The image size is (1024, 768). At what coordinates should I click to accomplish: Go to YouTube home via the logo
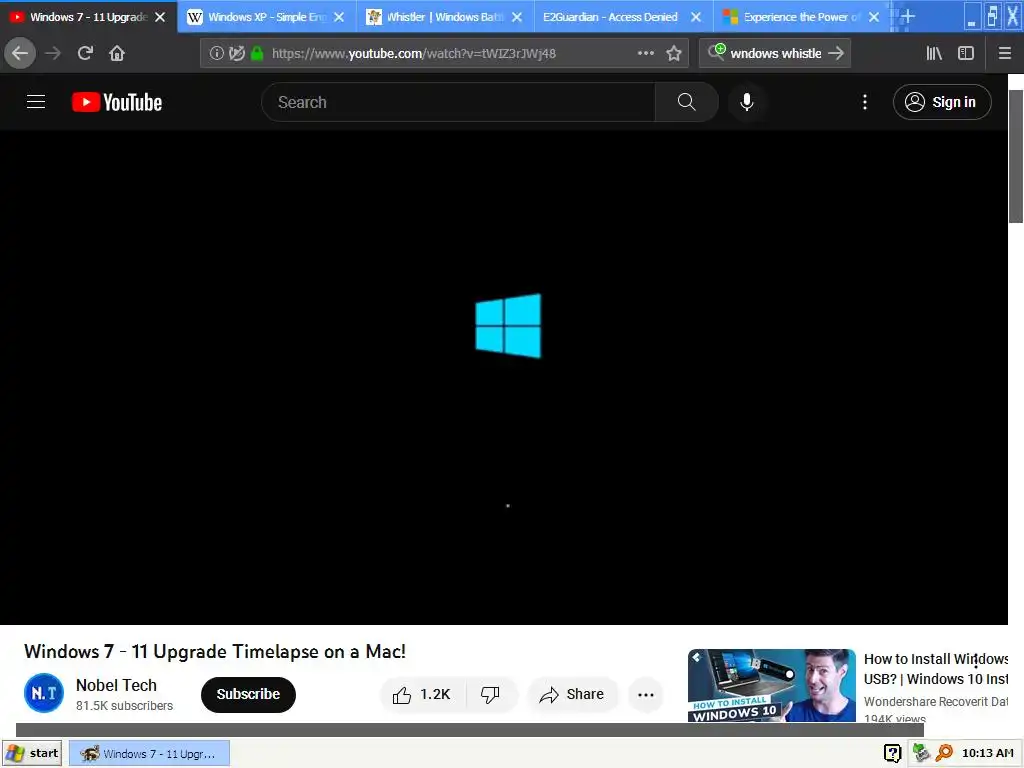click(x=117, y=103)
